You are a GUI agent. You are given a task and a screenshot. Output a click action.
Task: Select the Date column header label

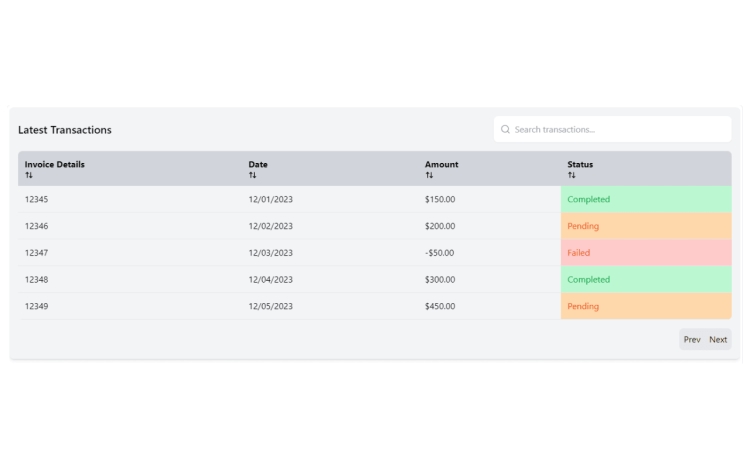coord(258,164)
